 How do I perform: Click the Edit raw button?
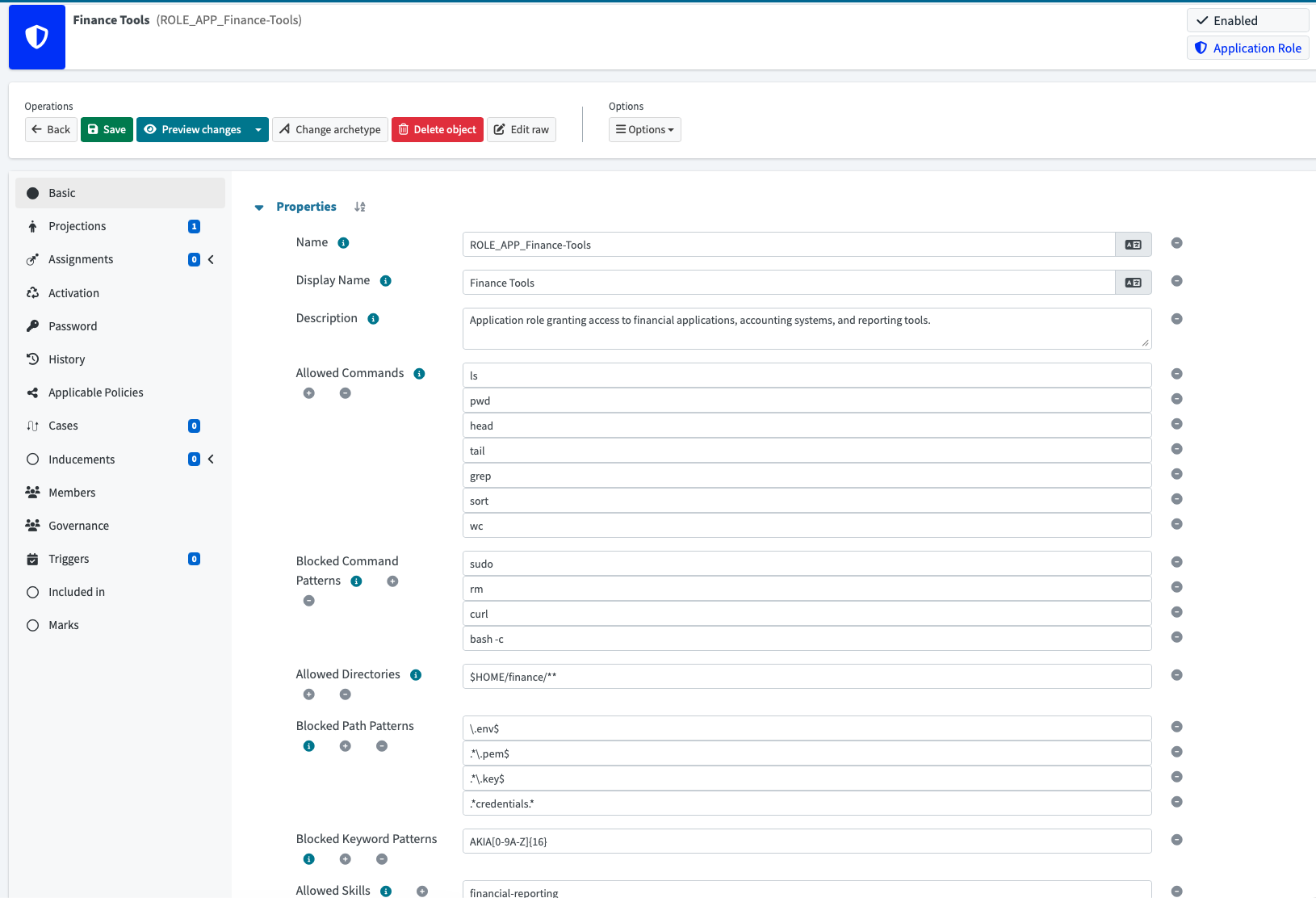(x=521, y=129)
